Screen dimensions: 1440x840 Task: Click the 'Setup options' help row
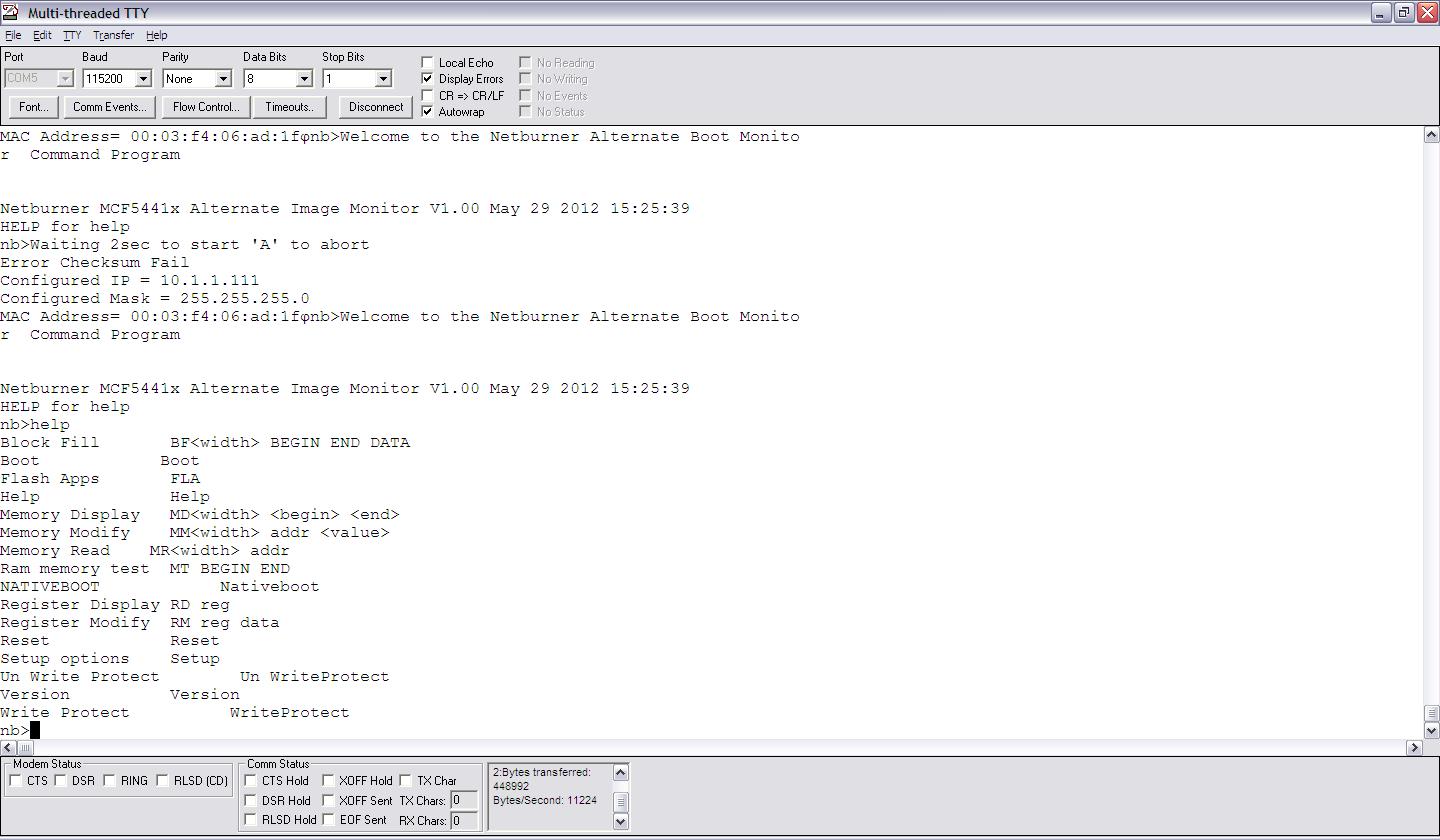110,659
